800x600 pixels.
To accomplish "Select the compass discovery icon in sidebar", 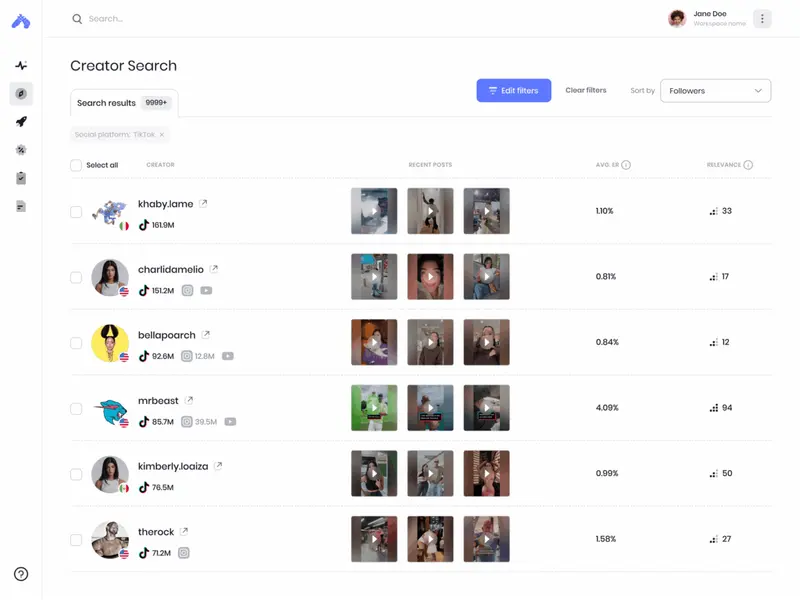I will (x=21, y=93).
